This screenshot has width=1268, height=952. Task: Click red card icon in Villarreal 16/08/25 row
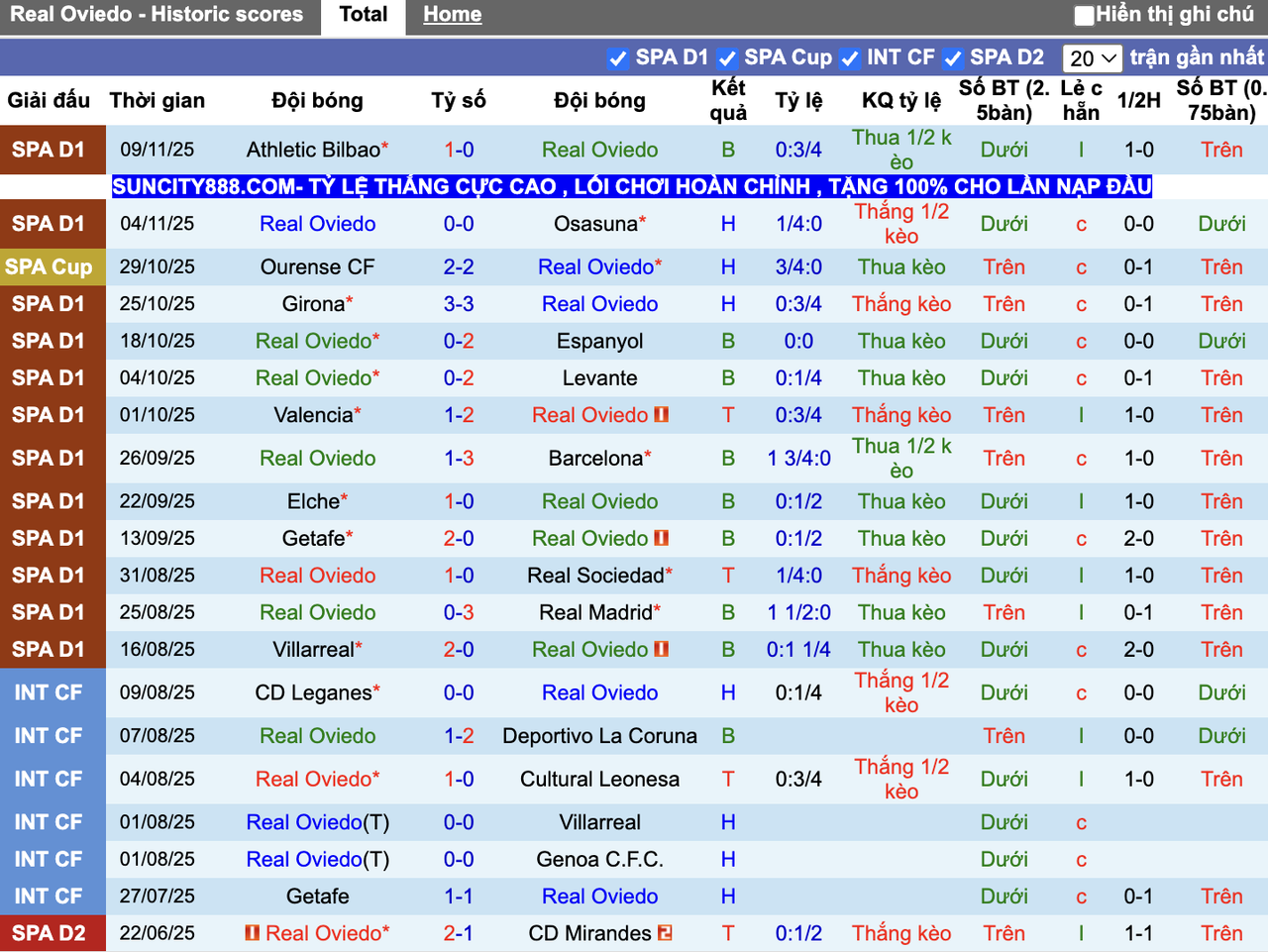662,649
